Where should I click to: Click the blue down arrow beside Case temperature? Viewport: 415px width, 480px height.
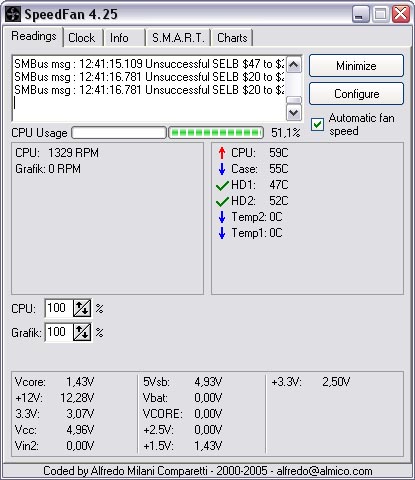[x=222, y=169]
